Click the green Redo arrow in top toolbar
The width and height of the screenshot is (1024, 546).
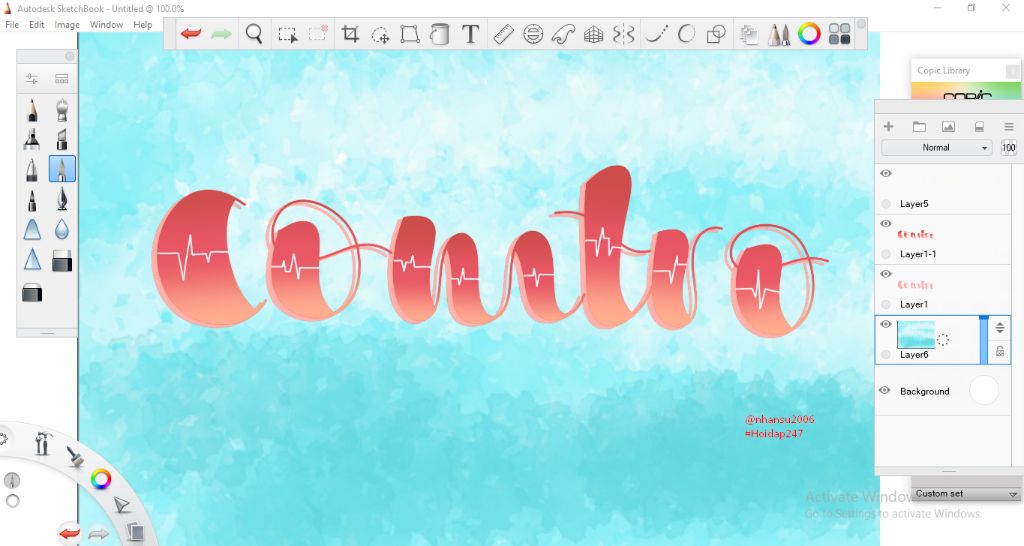point(221,33)
